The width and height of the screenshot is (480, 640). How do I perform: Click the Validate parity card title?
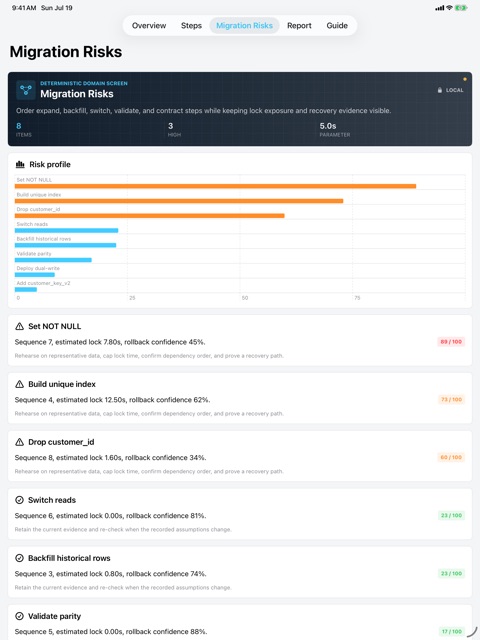(54, 616)
